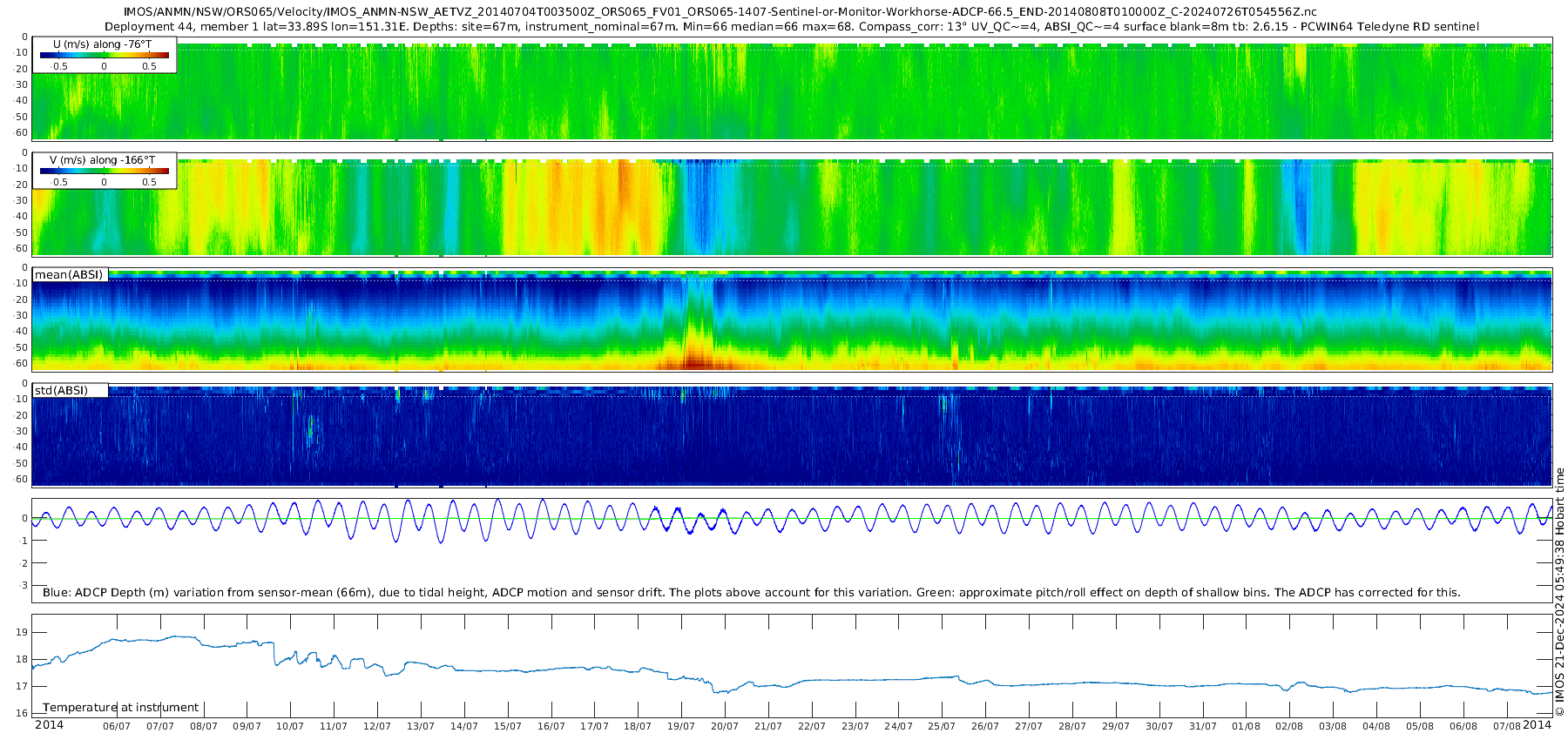Click the 19 tick on temperature axis
This screenshot has height=740, width=1568.
pos(23,632)
